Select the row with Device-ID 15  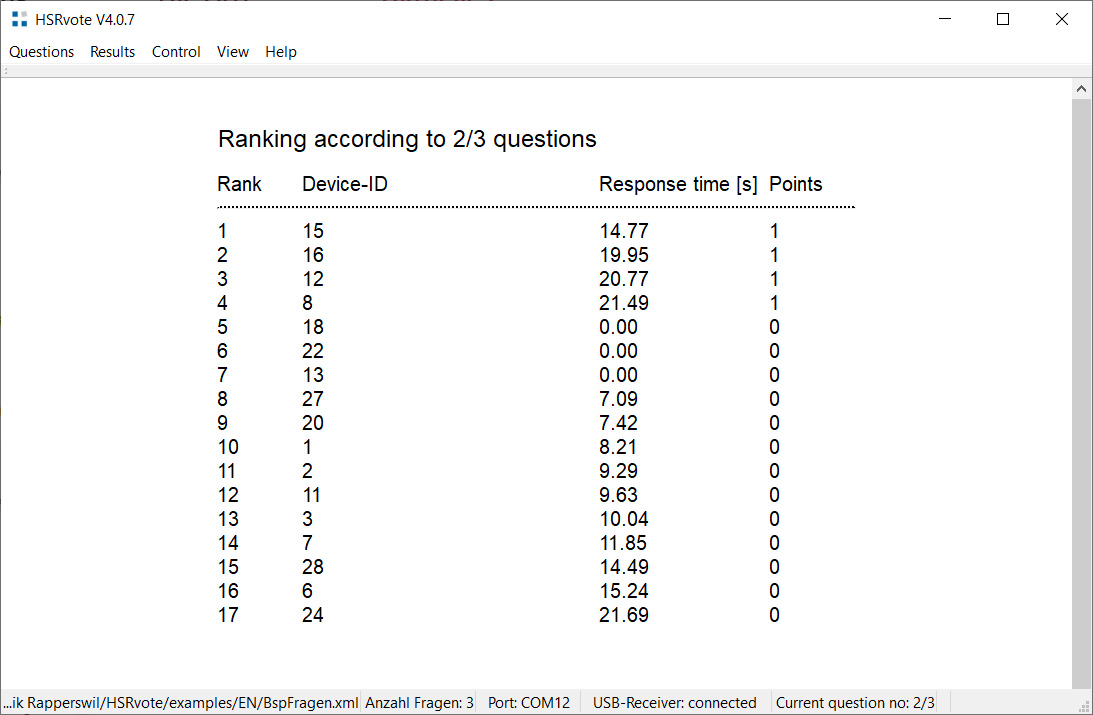(313, 231)
